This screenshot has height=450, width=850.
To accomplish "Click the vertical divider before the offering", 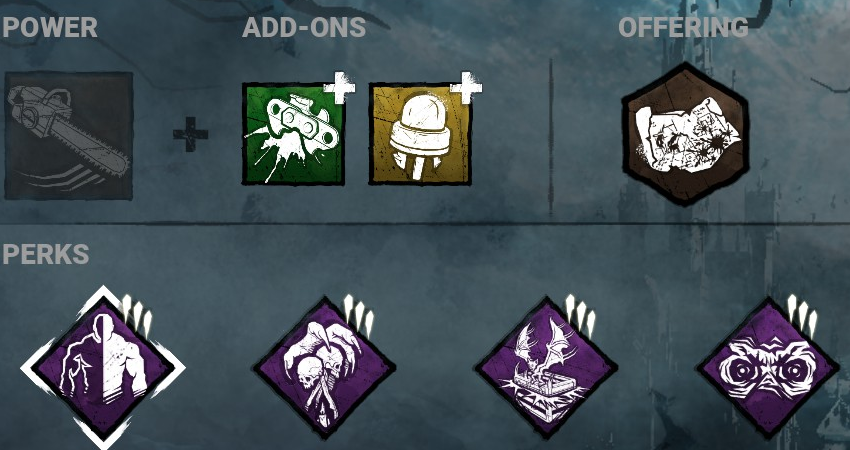I will pyautogui.click(x=551, y=138).
